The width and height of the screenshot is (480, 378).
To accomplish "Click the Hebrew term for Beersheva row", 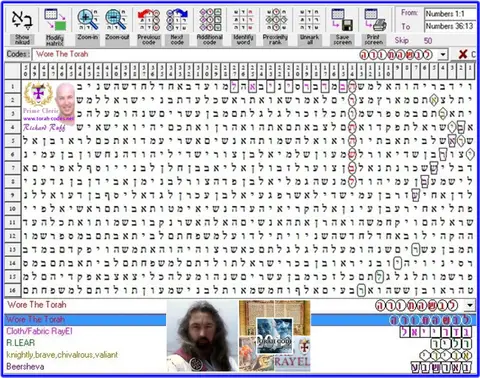I will [441, 367].
